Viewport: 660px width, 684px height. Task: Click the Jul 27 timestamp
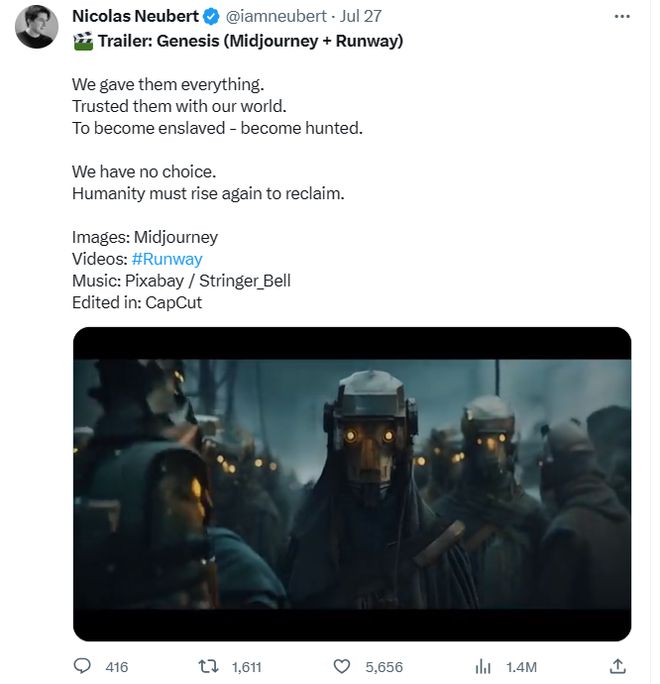(x=361, y=17)
